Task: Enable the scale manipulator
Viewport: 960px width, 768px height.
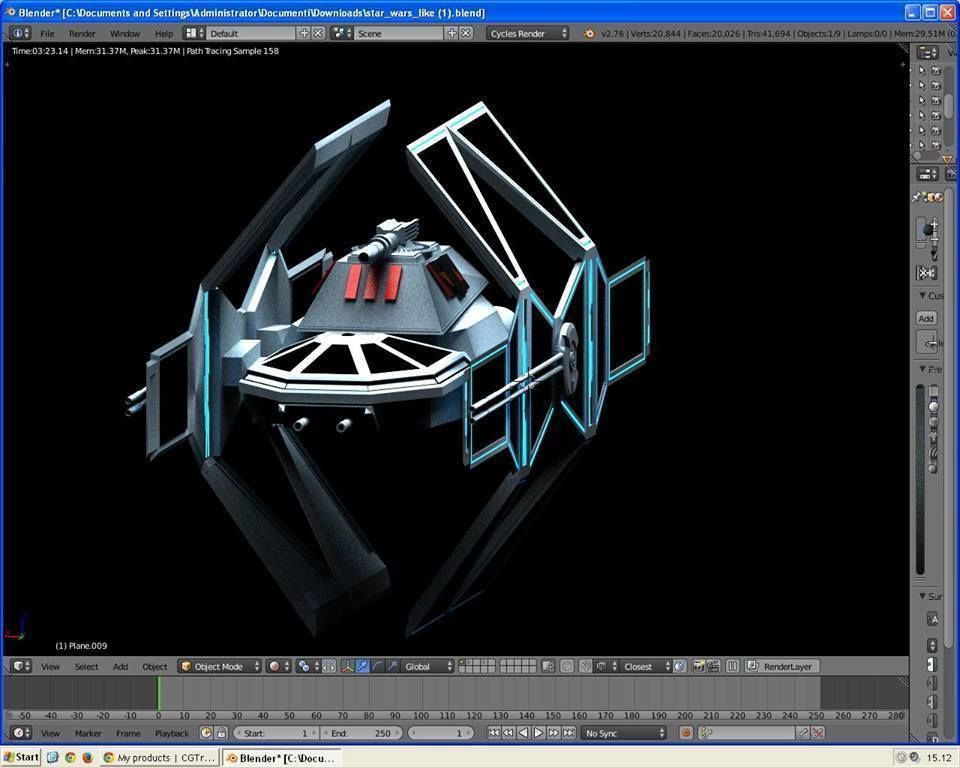Action: [392, 666]
